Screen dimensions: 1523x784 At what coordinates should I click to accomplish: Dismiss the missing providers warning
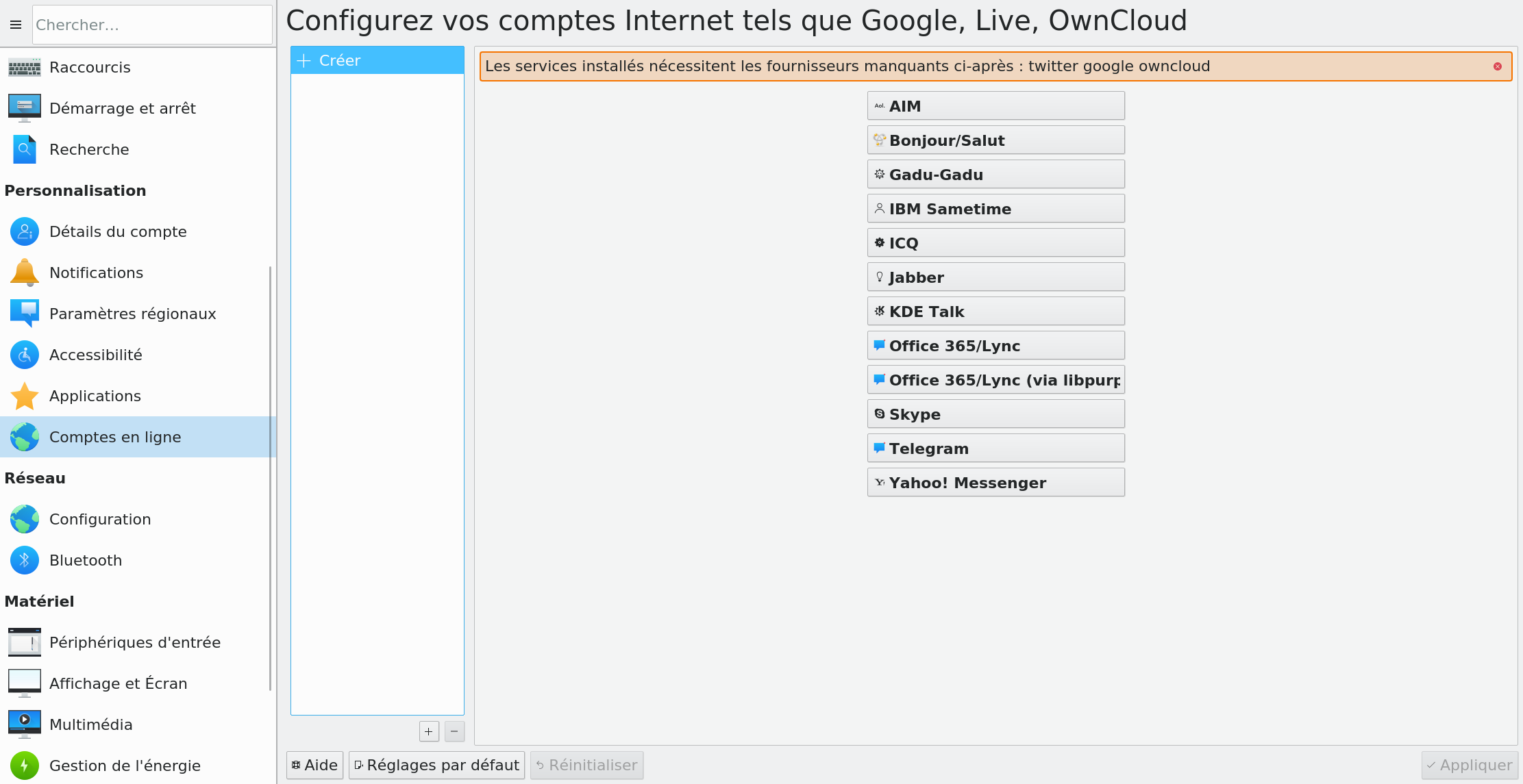tap(1498, 66)
